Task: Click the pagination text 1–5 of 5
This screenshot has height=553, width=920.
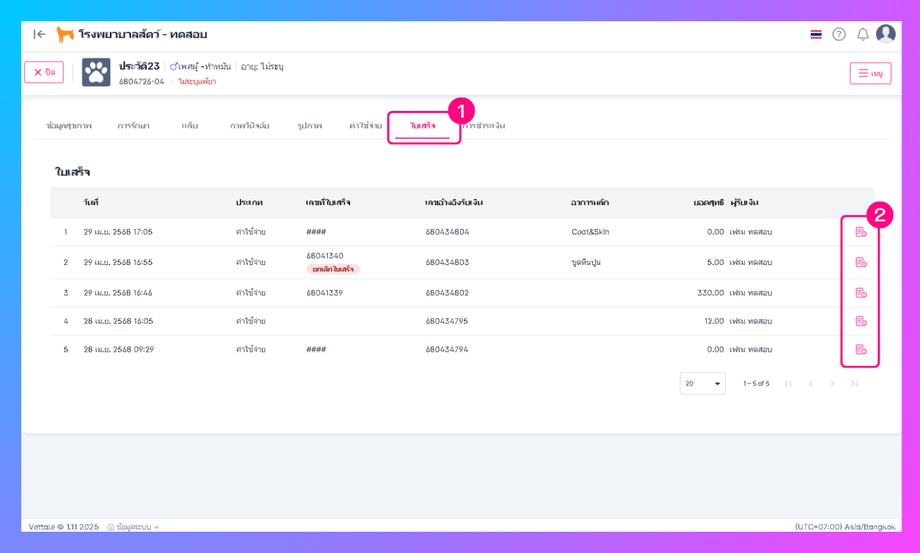Action: (x=756, y=384)
